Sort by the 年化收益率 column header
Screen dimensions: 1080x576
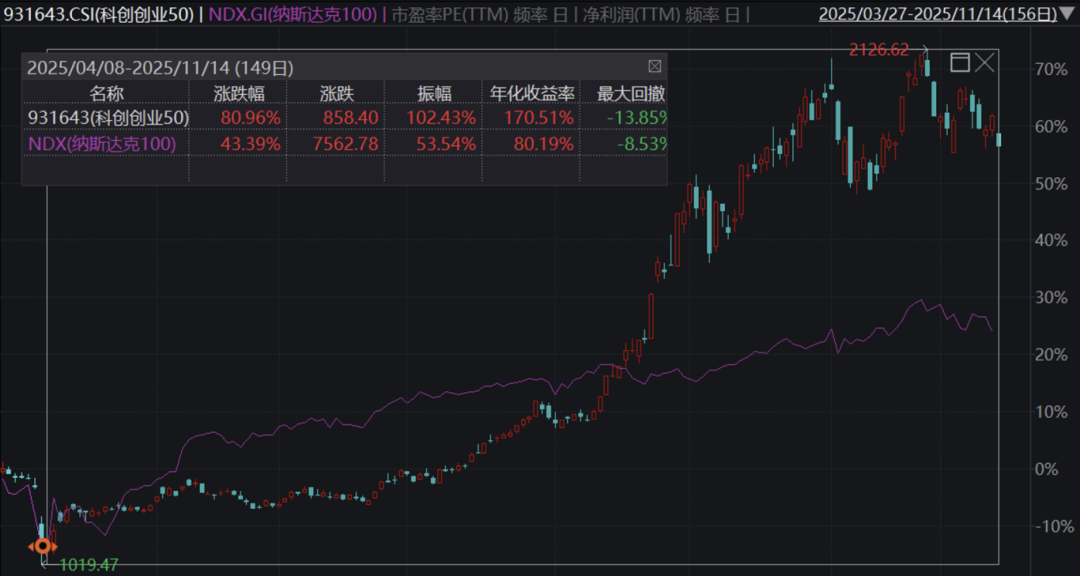(x=532, y=93)
